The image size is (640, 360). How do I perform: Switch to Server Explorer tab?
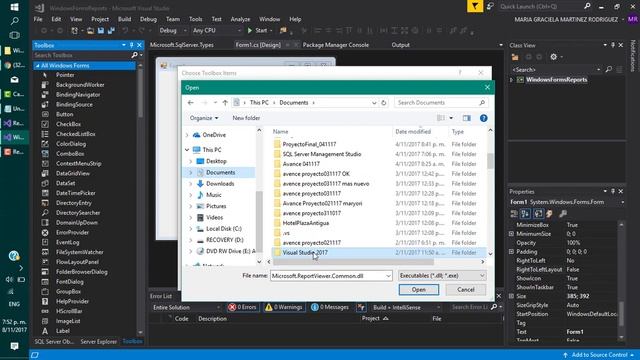point(98,342)
